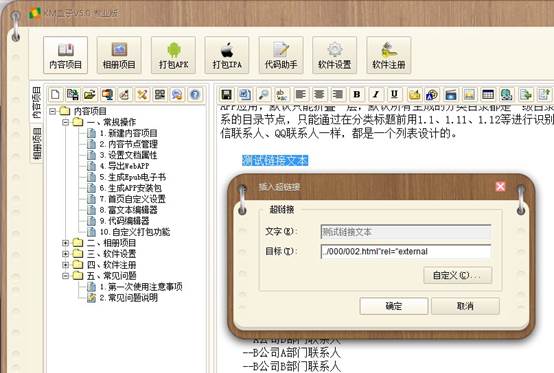554x373 pixels.
Task: Click the monitor preview icon in tree toolbar
Action: (x=107, y=95)
